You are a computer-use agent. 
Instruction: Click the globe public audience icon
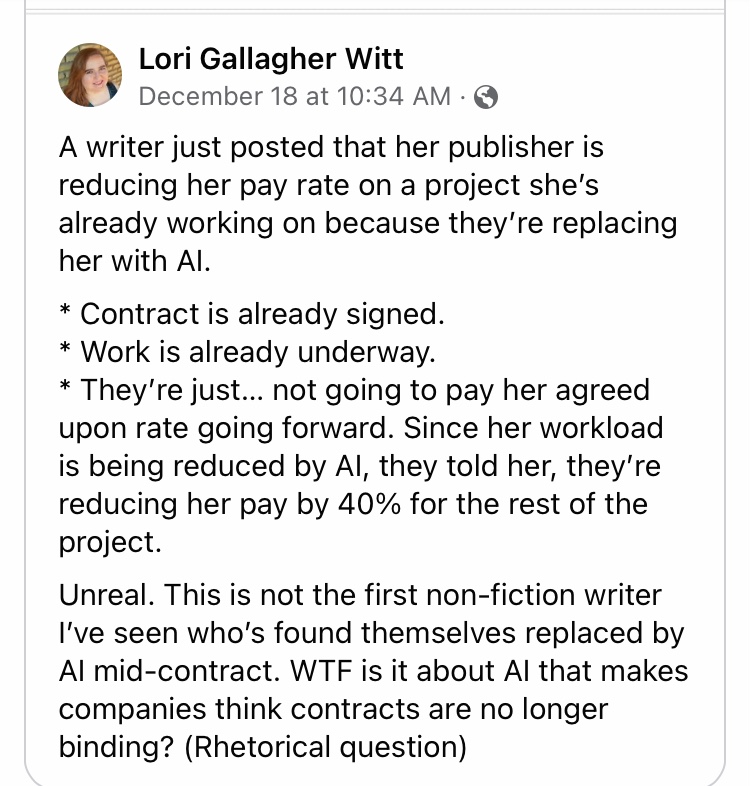pos(486,97)
